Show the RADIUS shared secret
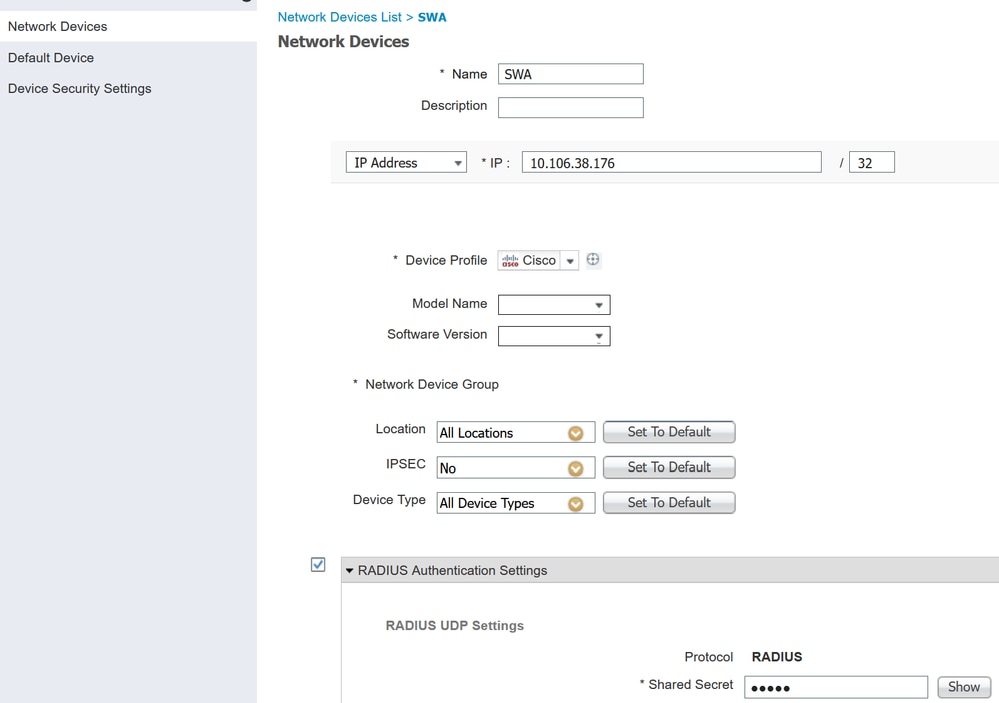 [964, 687]
